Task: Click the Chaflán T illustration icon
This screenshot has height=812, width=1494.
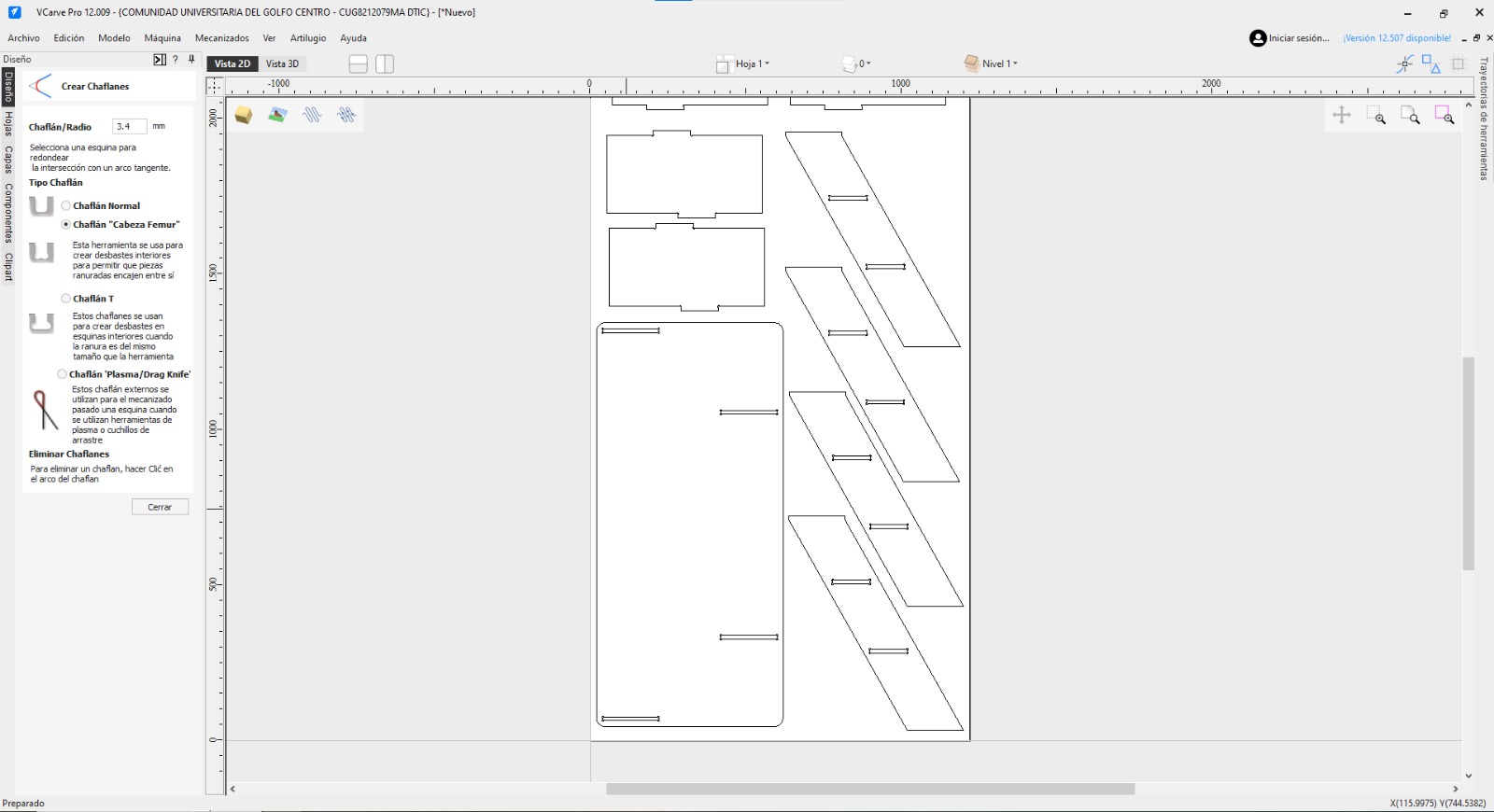Action: (41, 323)
